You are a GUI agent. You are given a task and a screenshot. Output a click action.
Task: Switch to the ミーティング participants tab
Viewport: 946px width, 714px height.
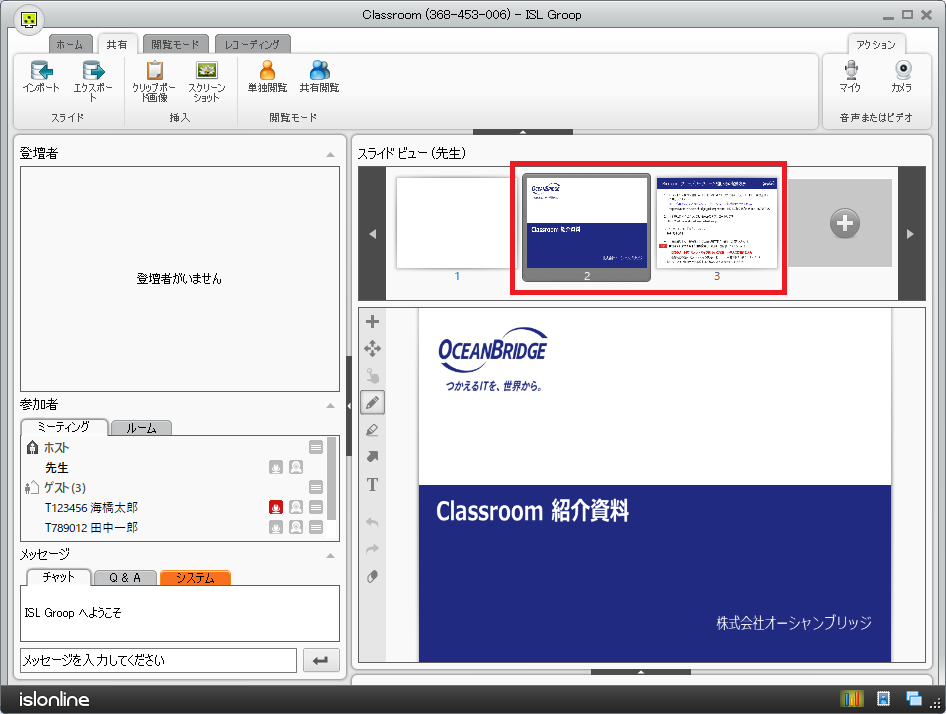(x=65, y=427)
